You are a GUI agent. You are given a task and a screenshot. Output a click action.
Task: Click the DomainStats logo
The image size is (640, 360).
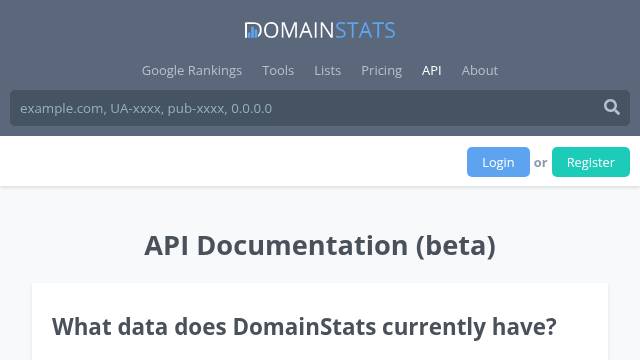[320, 30]
